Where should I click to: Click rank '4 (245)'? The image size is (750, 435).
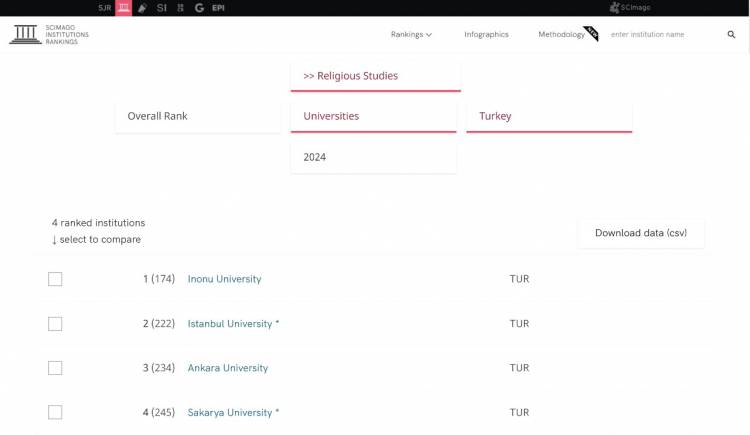pyautogui.click(x=159, y=413)
